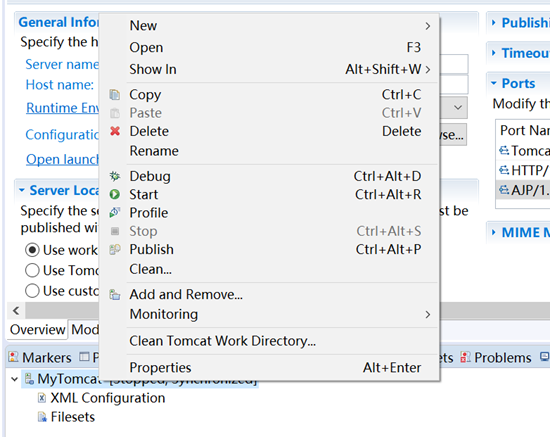This screenshot has height=437, width=550.
Task: Select Use Tomcat installation radio button
Action: [x=32, y=270]
